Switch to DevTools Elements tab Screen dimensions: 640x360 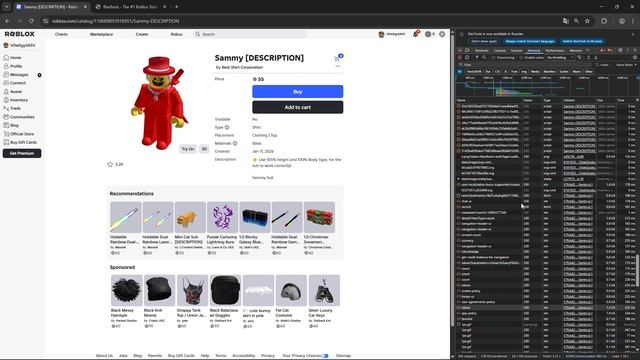point(482,51)
